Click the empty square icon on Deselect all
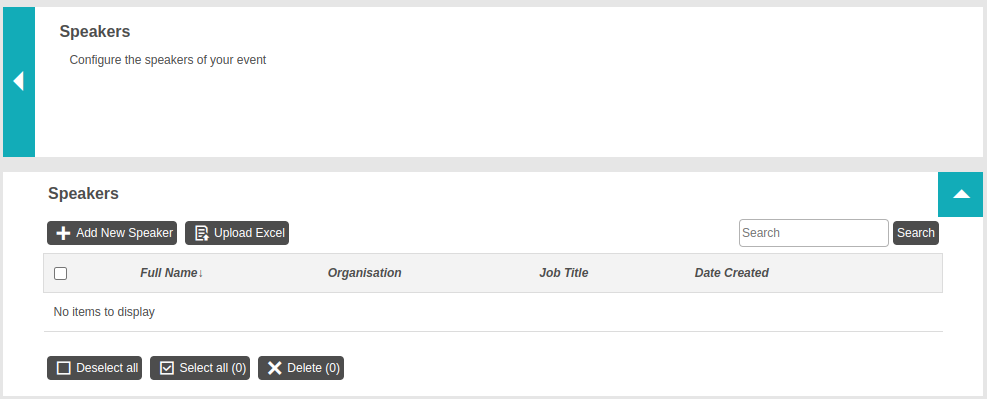 coord(64,368)
